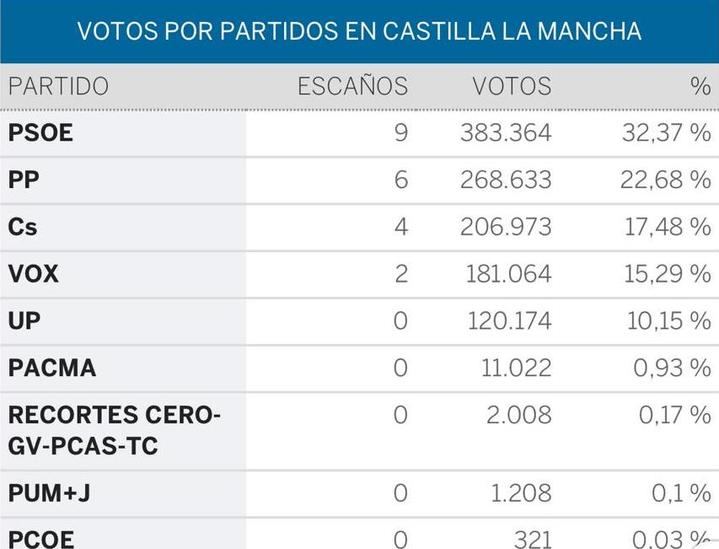Select the PACMA party name

click(x=52, y=368)
